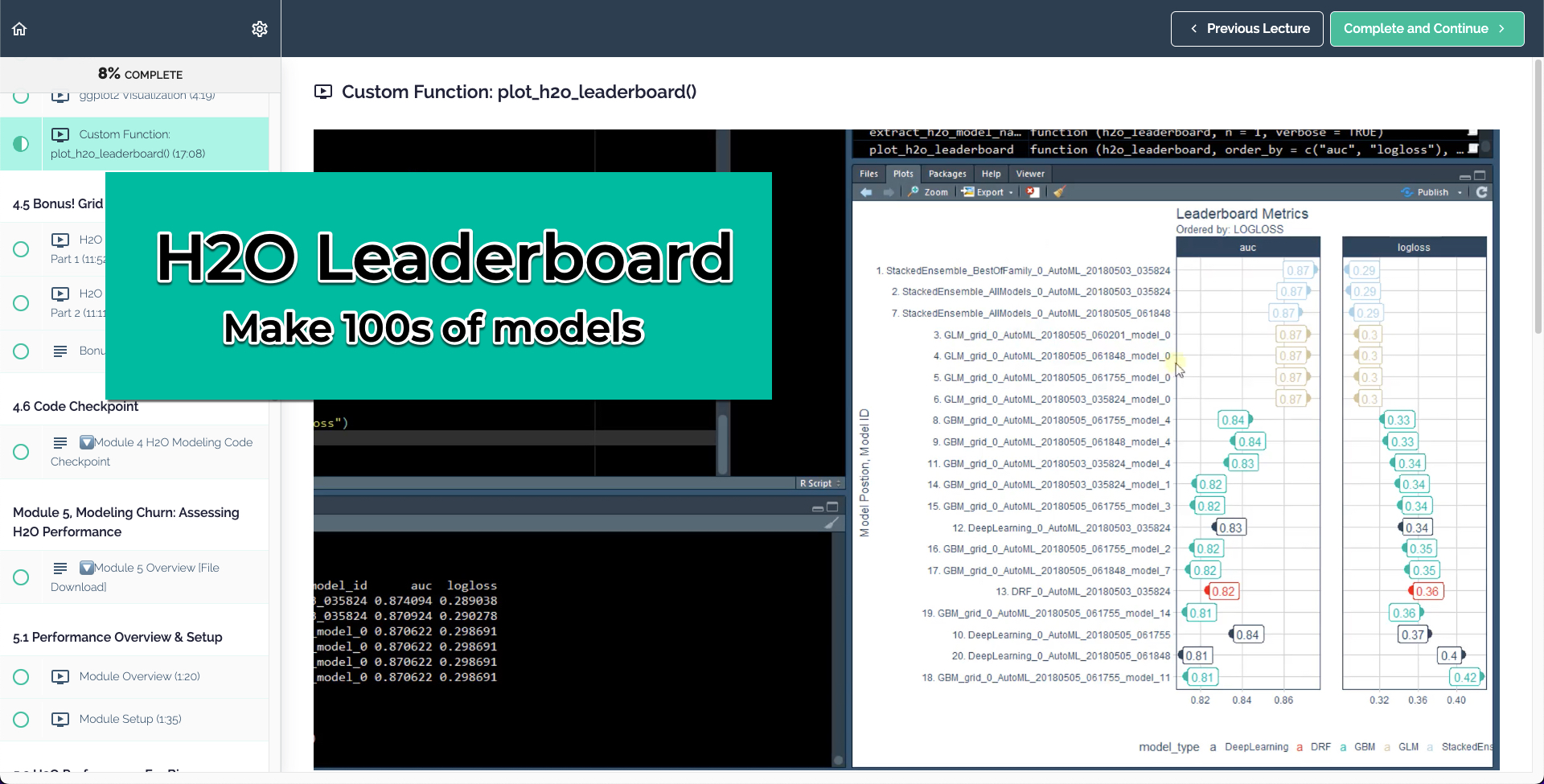Minimize the Plots pane in RStudio
Image resolution: width=1544 pixels, height=784 pixels.
click(x=1465, y=176)
